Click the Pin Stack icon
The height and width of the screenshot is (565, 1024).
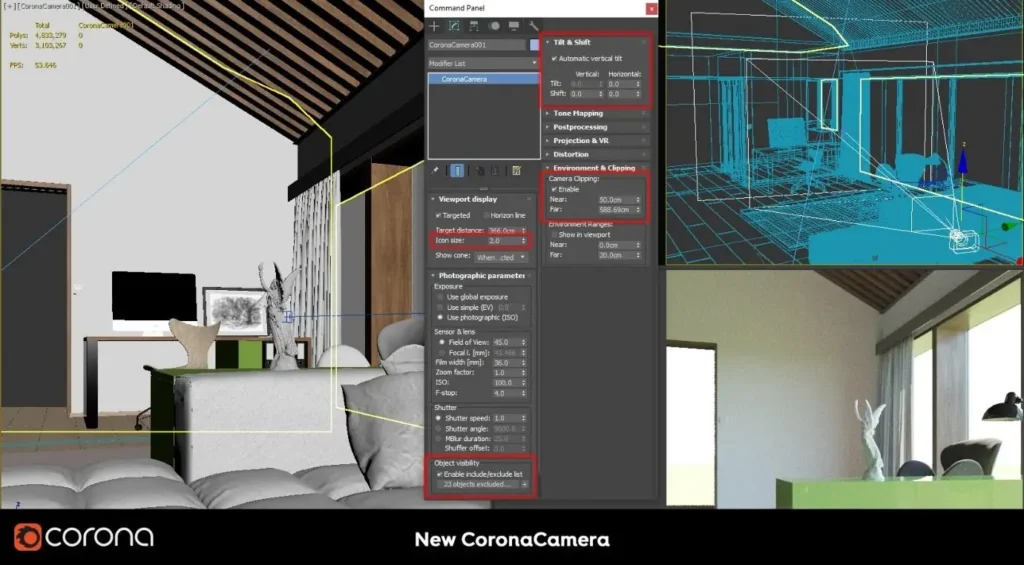(436, 170)
